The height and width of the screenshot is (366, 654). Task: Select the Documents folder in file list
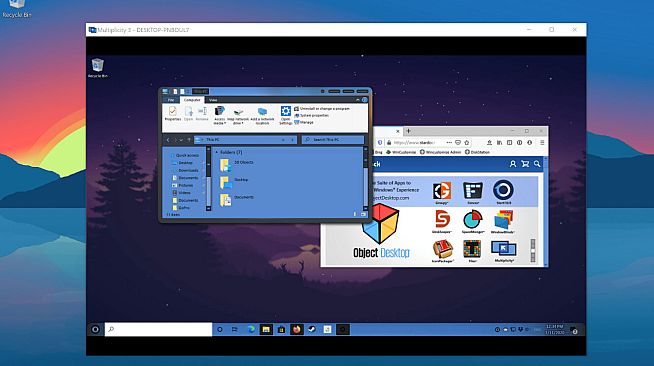[236, 199]
